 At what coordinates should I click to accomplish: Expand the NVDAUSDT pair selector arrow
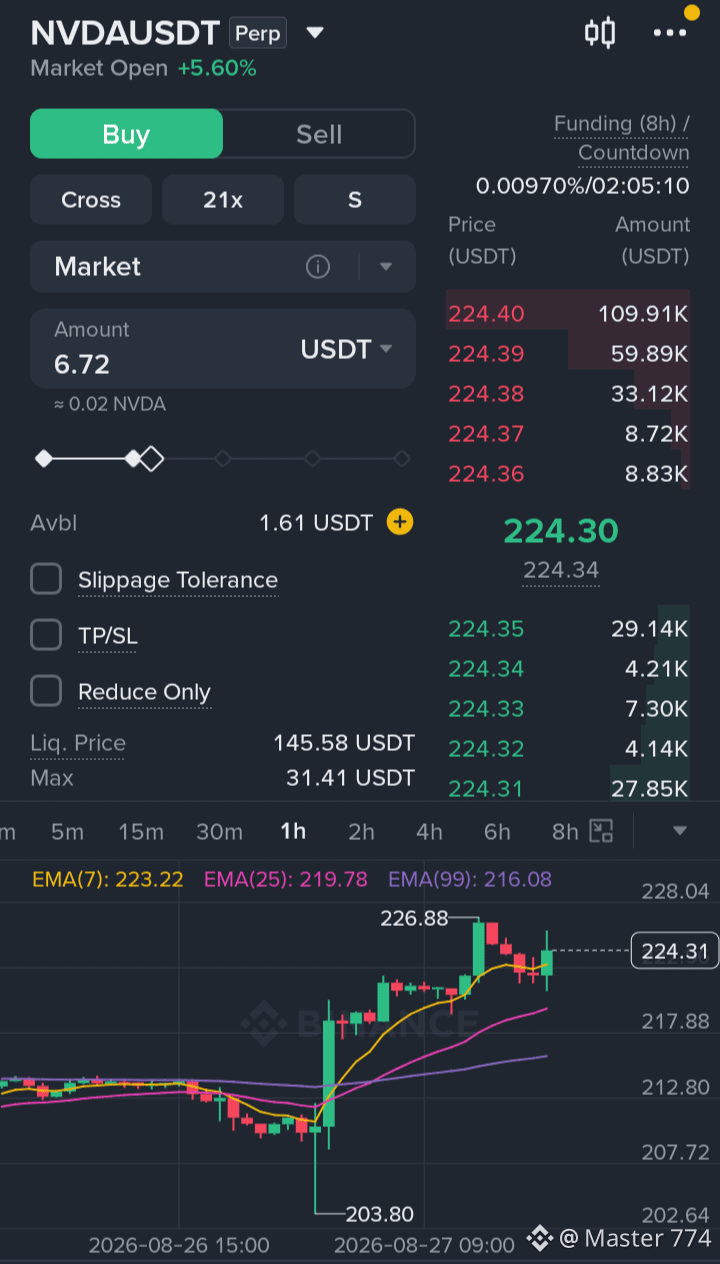[x=315, y=33]
